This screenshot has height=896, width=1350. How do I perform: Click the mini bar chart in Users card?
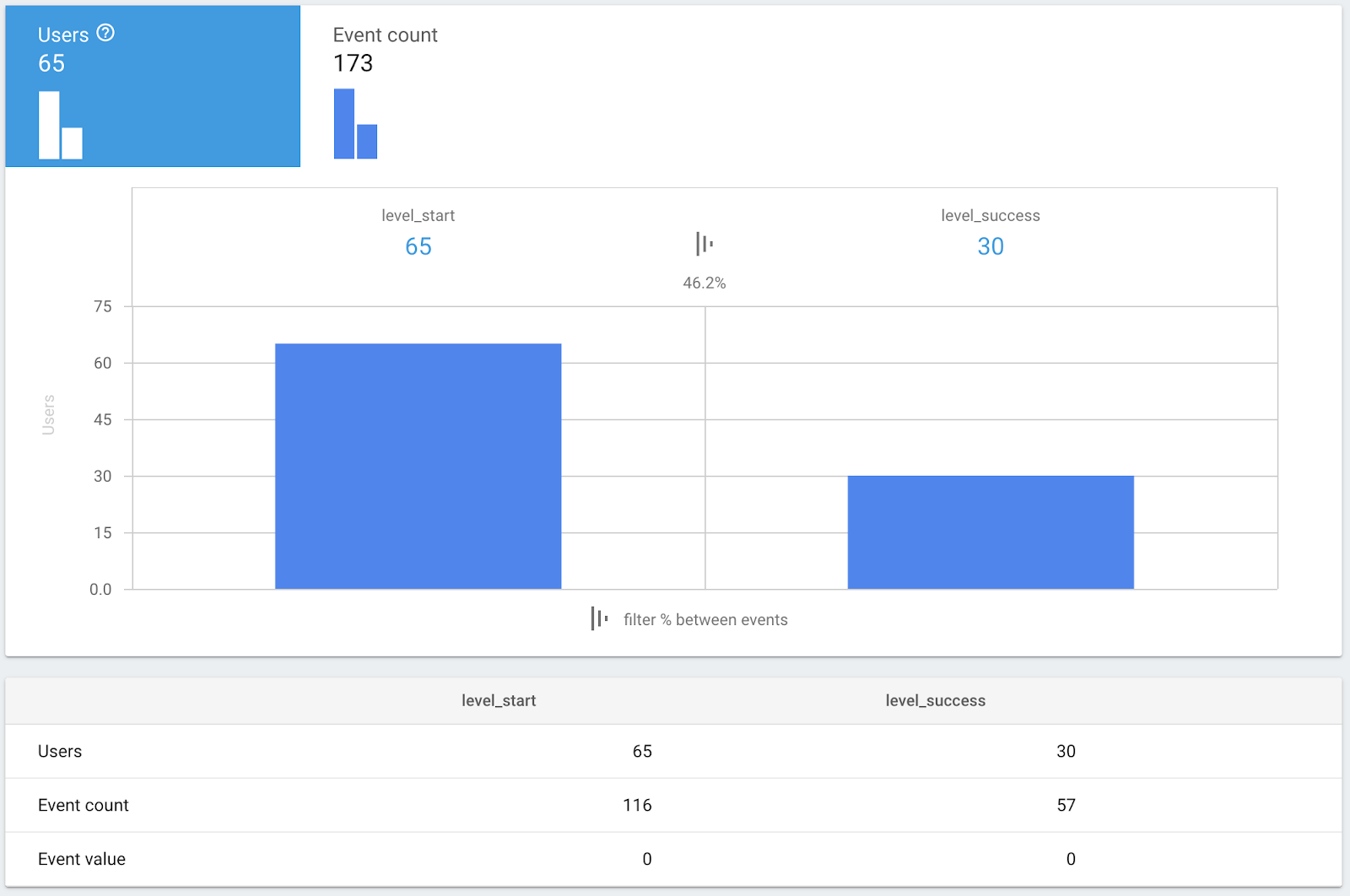pyautogui.click(x=61, y=125)
